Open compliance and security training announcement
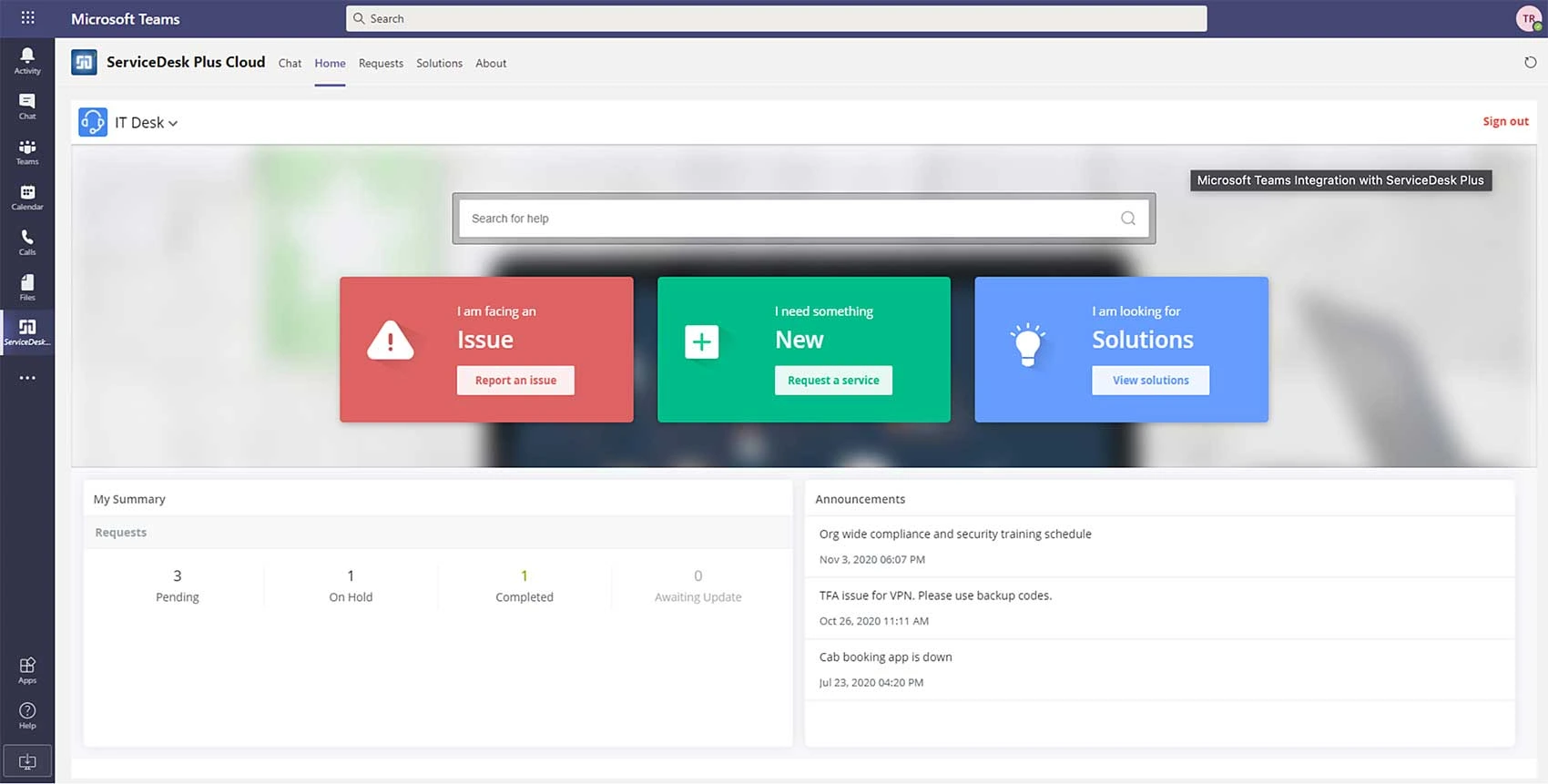1548x784 pixels. (x=955, y=535)
